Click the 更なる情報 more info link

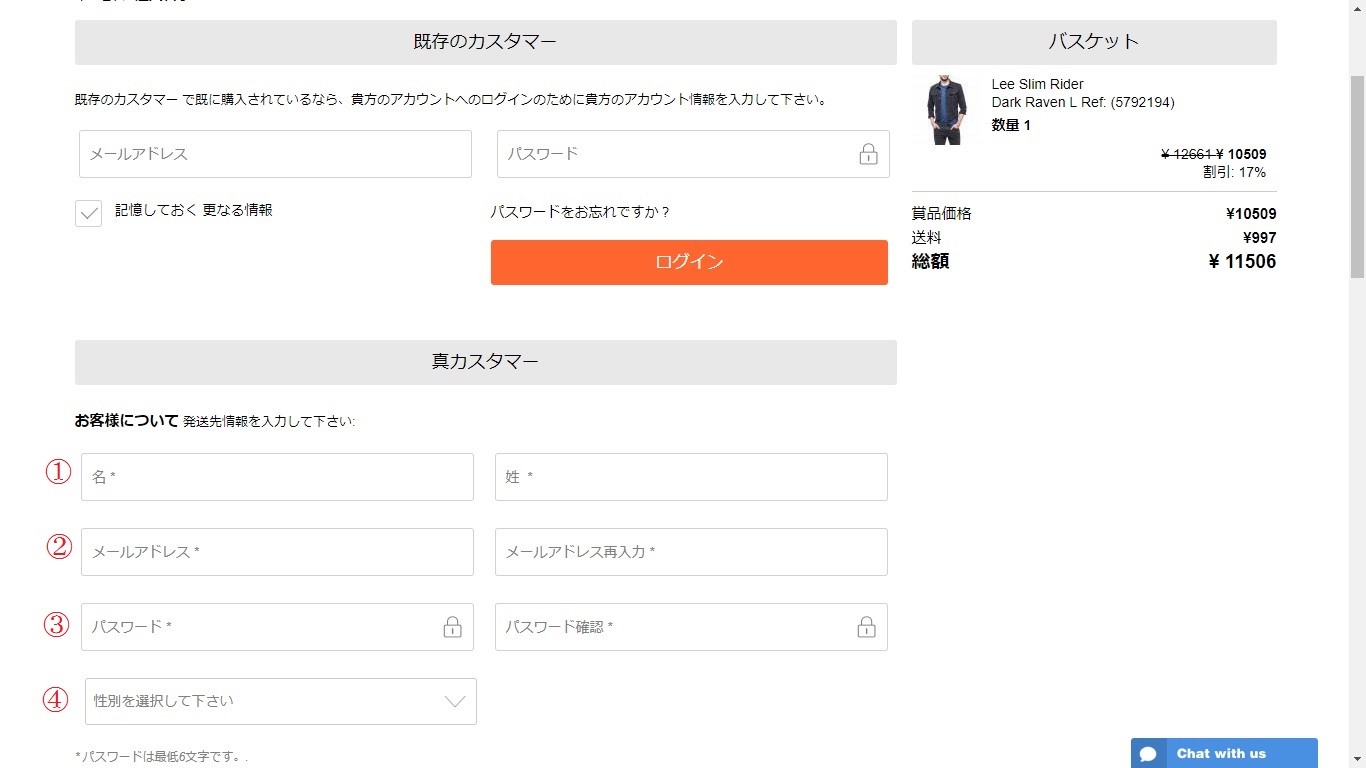pos(238,210)
